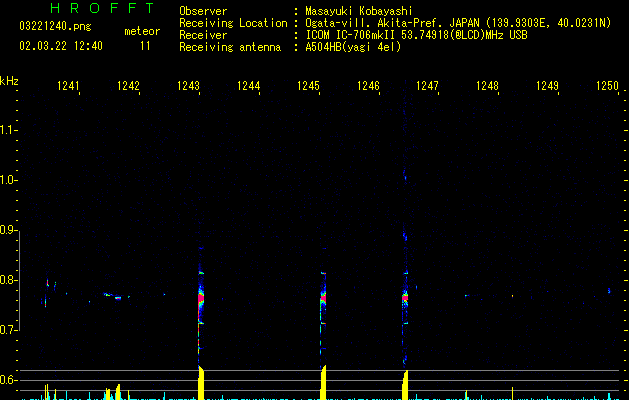Click the 1248 time axis marker
The image size is (629, 400).
[x=487, y=86]
